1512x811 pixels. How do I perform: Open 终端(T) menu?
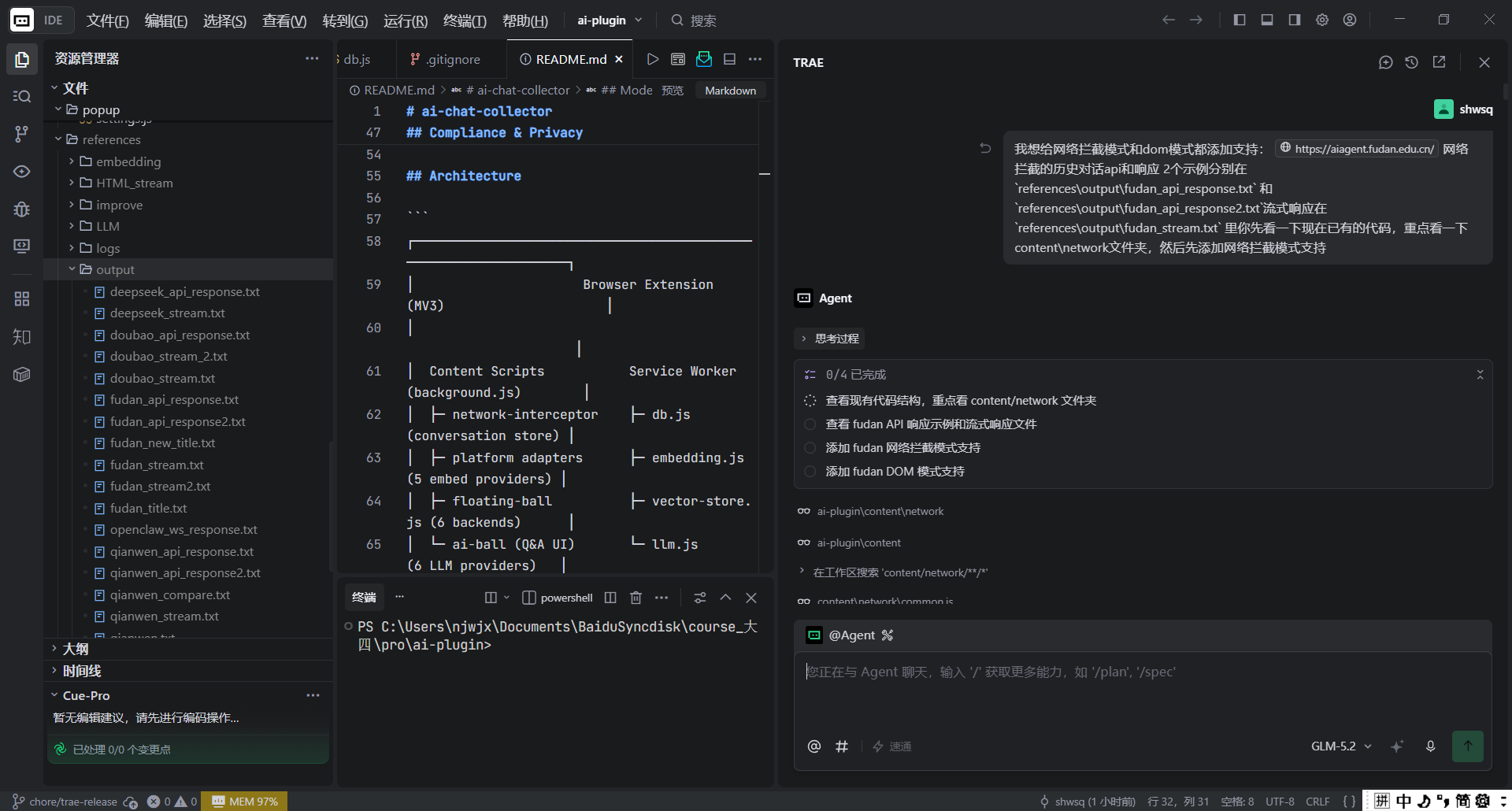[465, 20]
